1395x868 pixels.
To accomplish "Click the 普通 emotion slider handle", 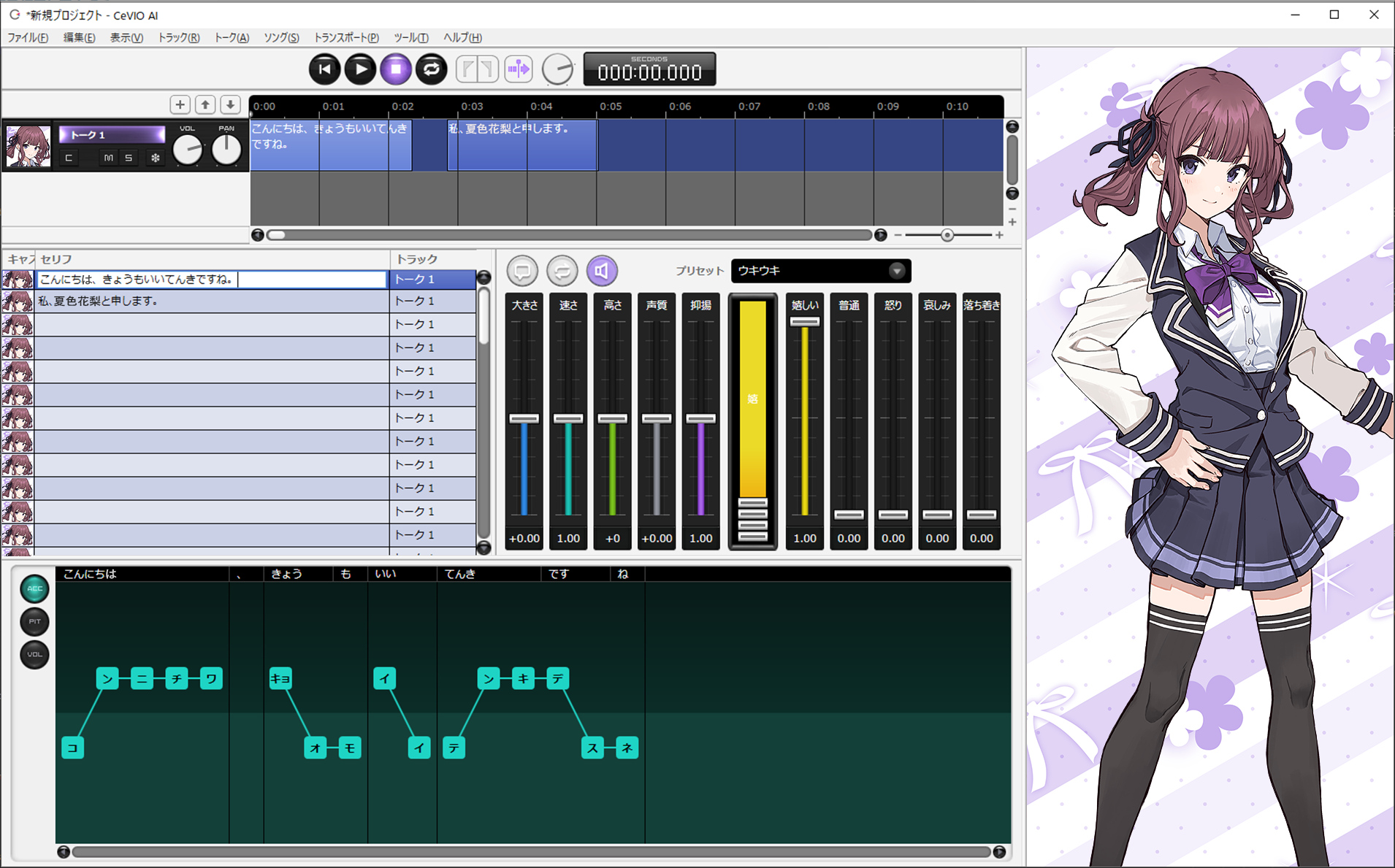I will pos(849,515).
